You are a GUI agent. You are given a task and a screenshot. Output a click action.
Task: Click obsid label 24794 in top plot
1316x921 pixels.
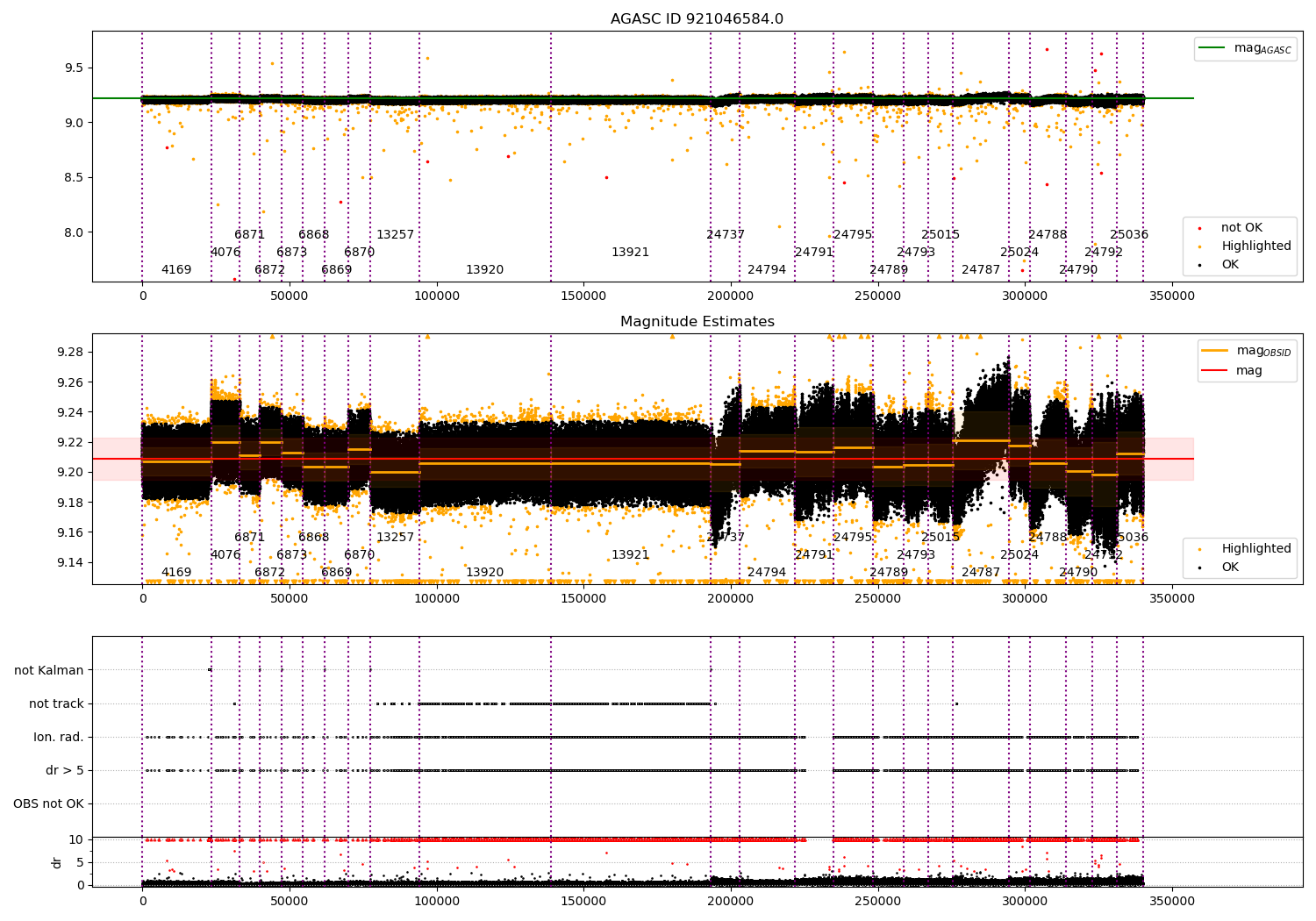point(767,270)
